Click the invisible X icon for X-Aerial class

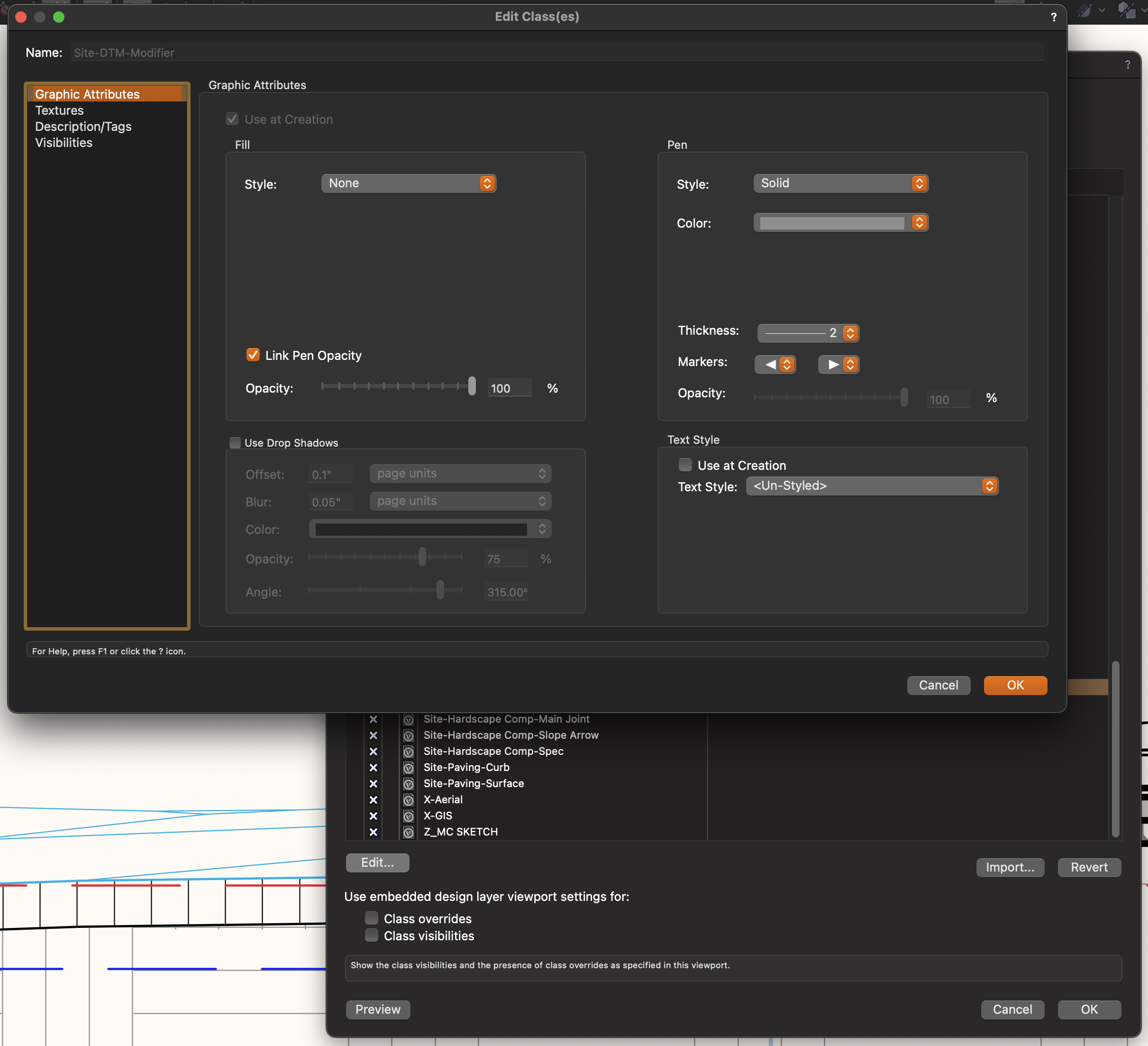point(374,799)
